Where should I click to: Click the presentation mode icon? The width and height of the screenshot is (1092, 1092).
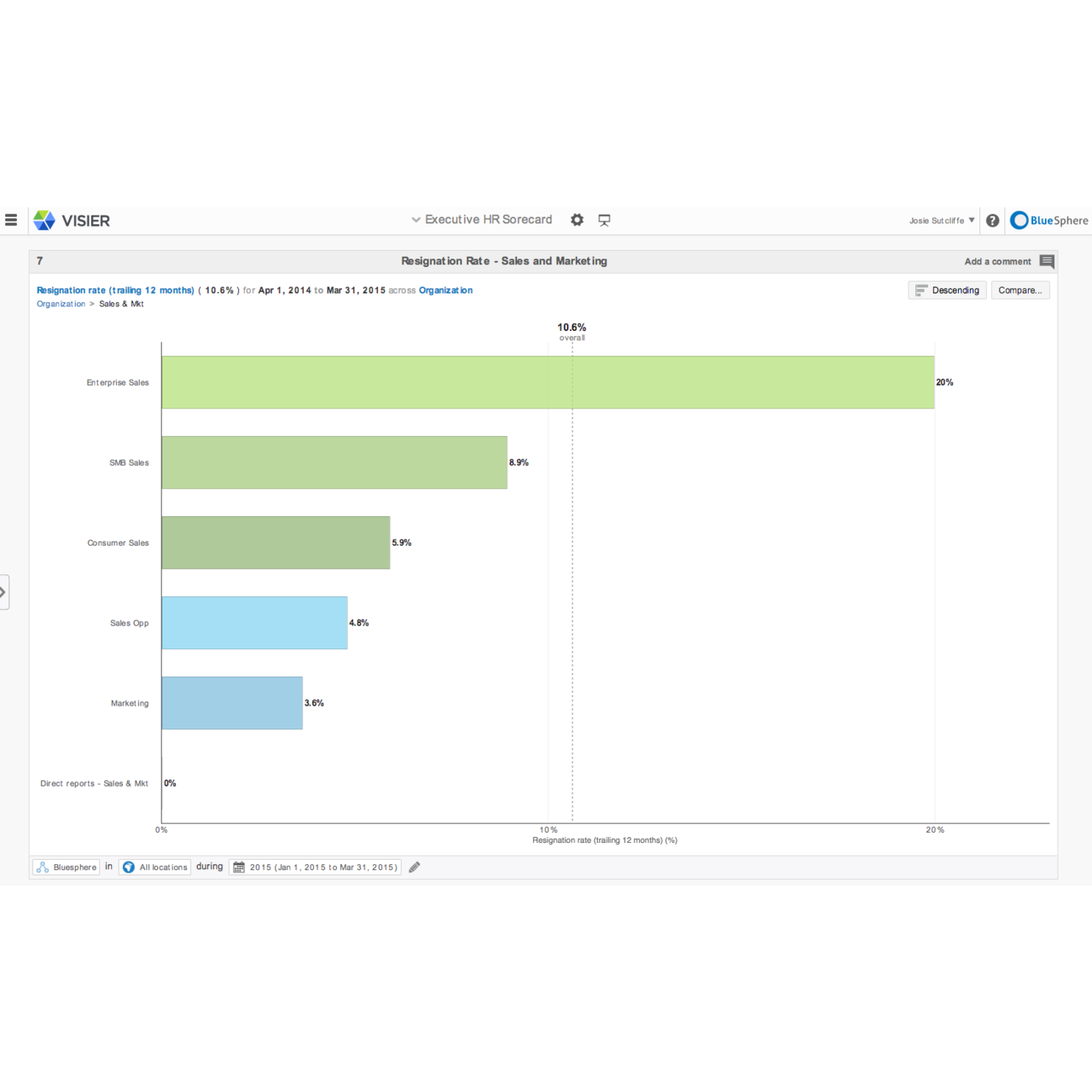(x=604, y=219)
